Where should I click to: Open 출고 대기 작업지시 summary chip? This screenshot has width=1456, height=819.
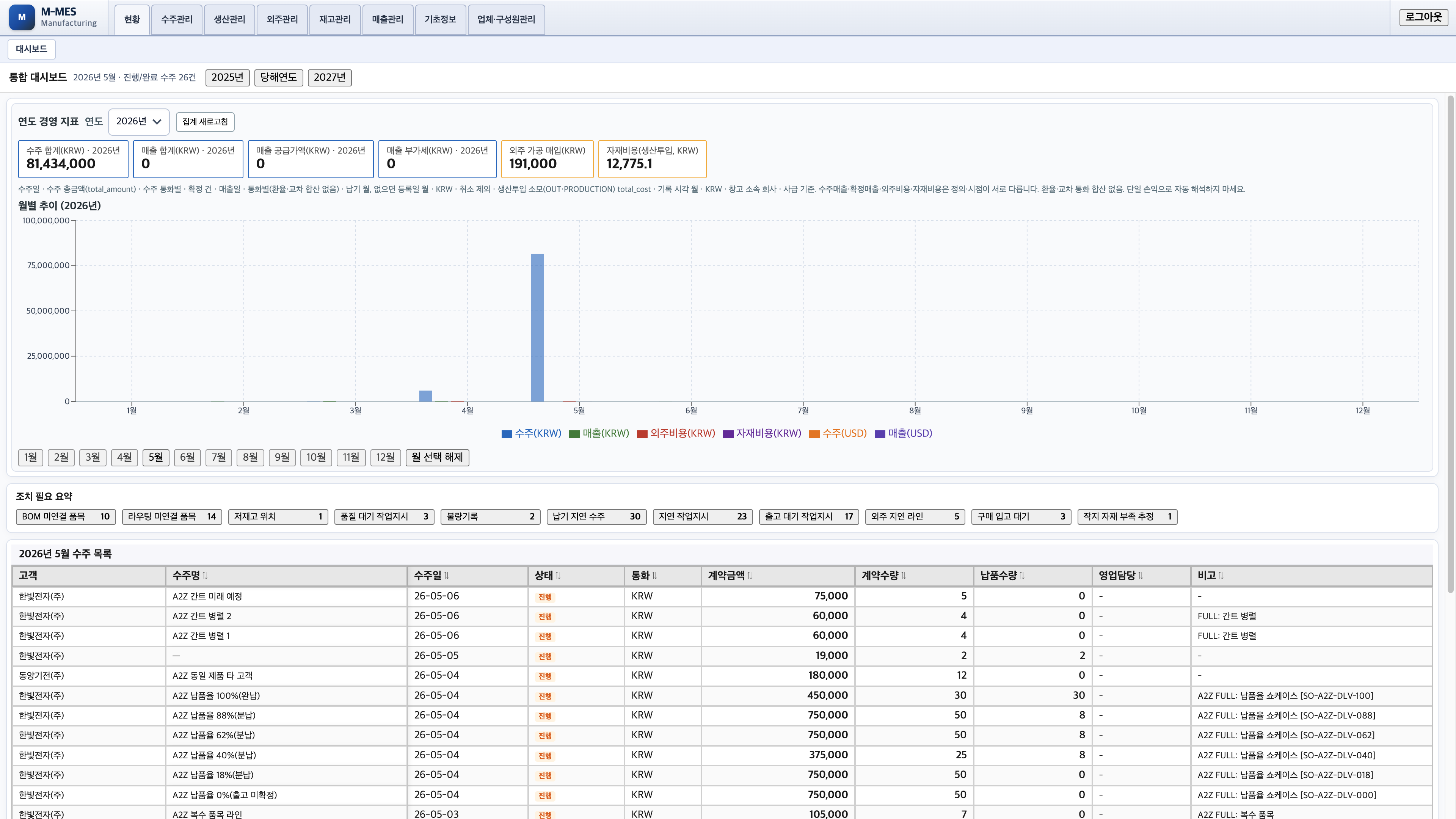[809, 516]
